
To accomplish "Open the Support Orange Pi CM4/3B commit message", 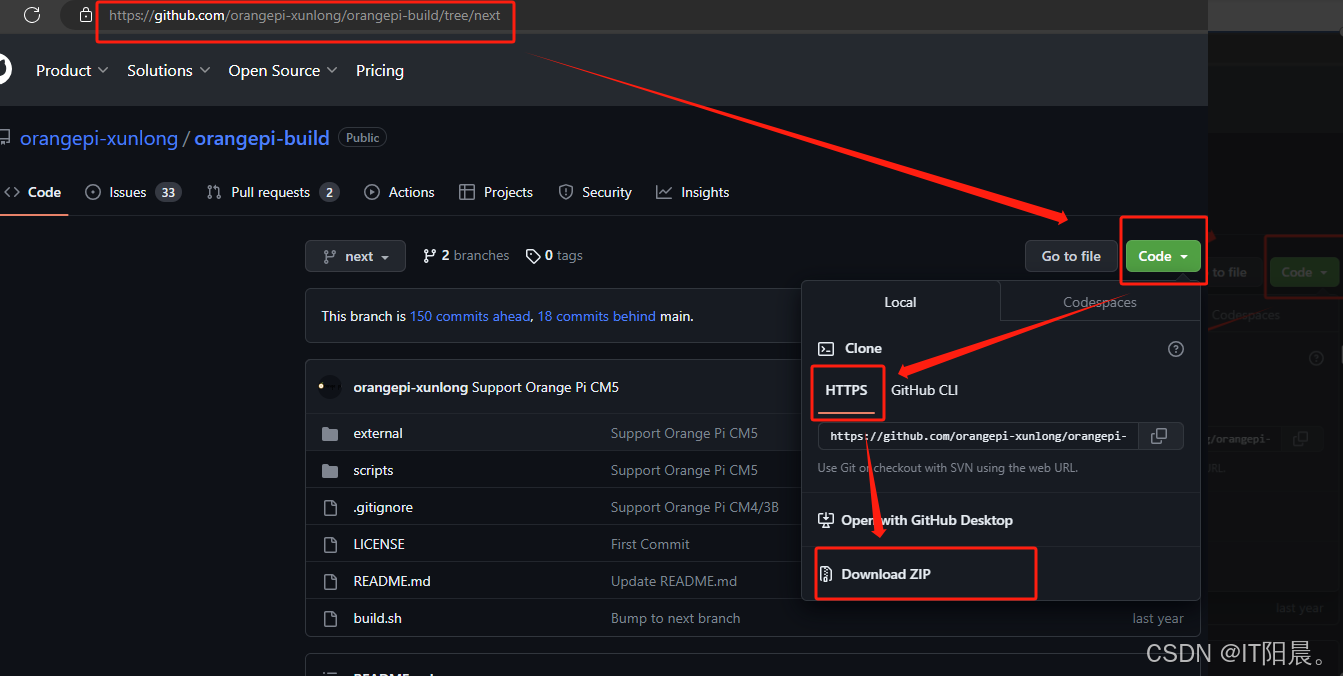I will pos(695,507).
